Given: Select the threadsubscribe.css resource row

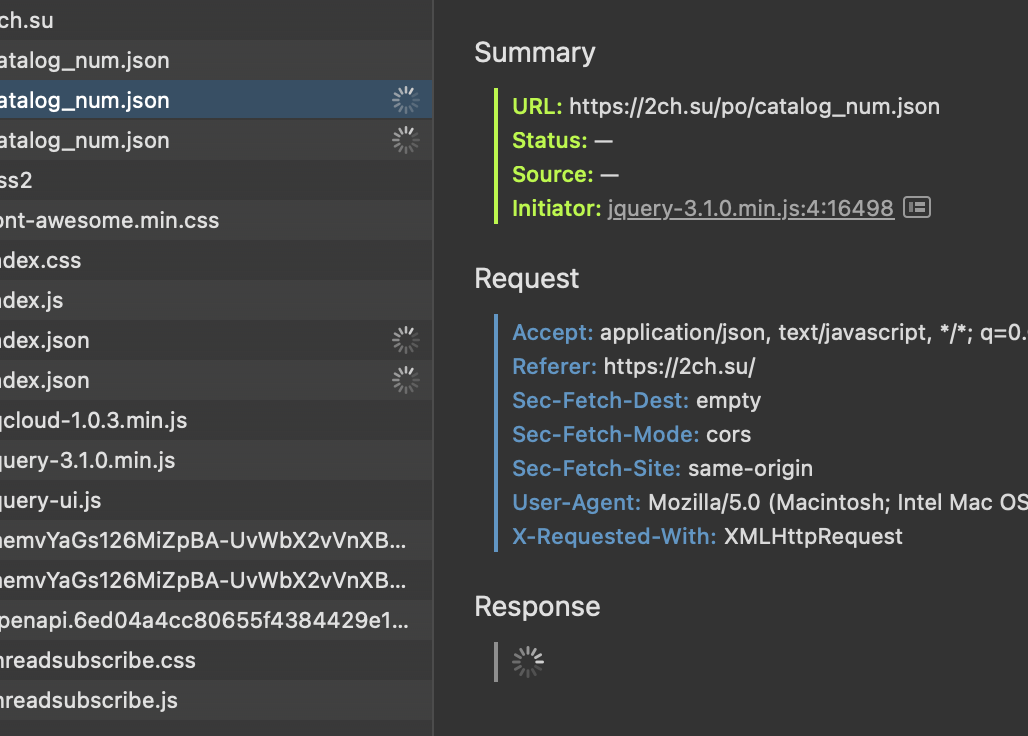Looking at the screenshot, I should click(97, 660).
